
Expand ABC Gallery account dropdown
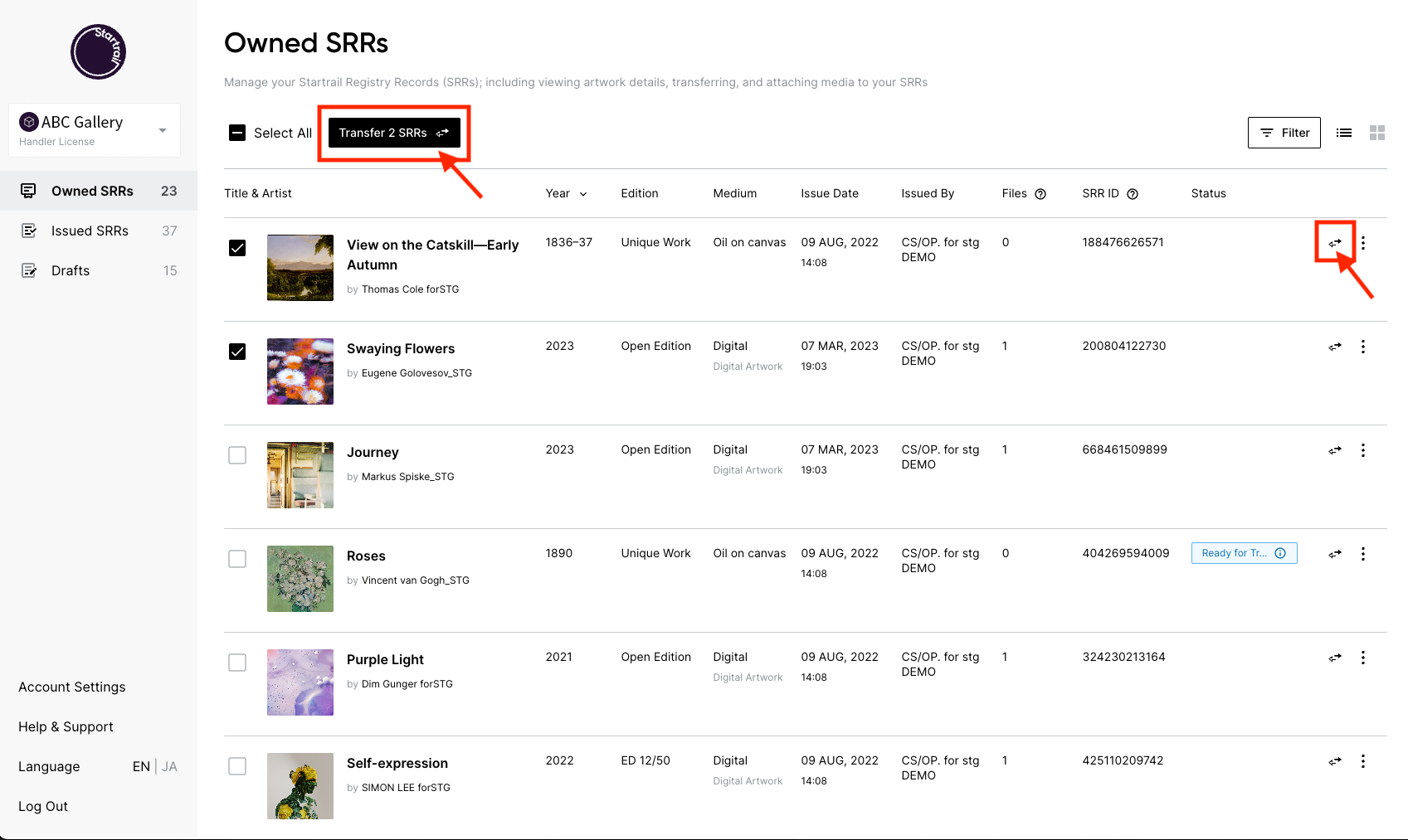click(163, 130)
